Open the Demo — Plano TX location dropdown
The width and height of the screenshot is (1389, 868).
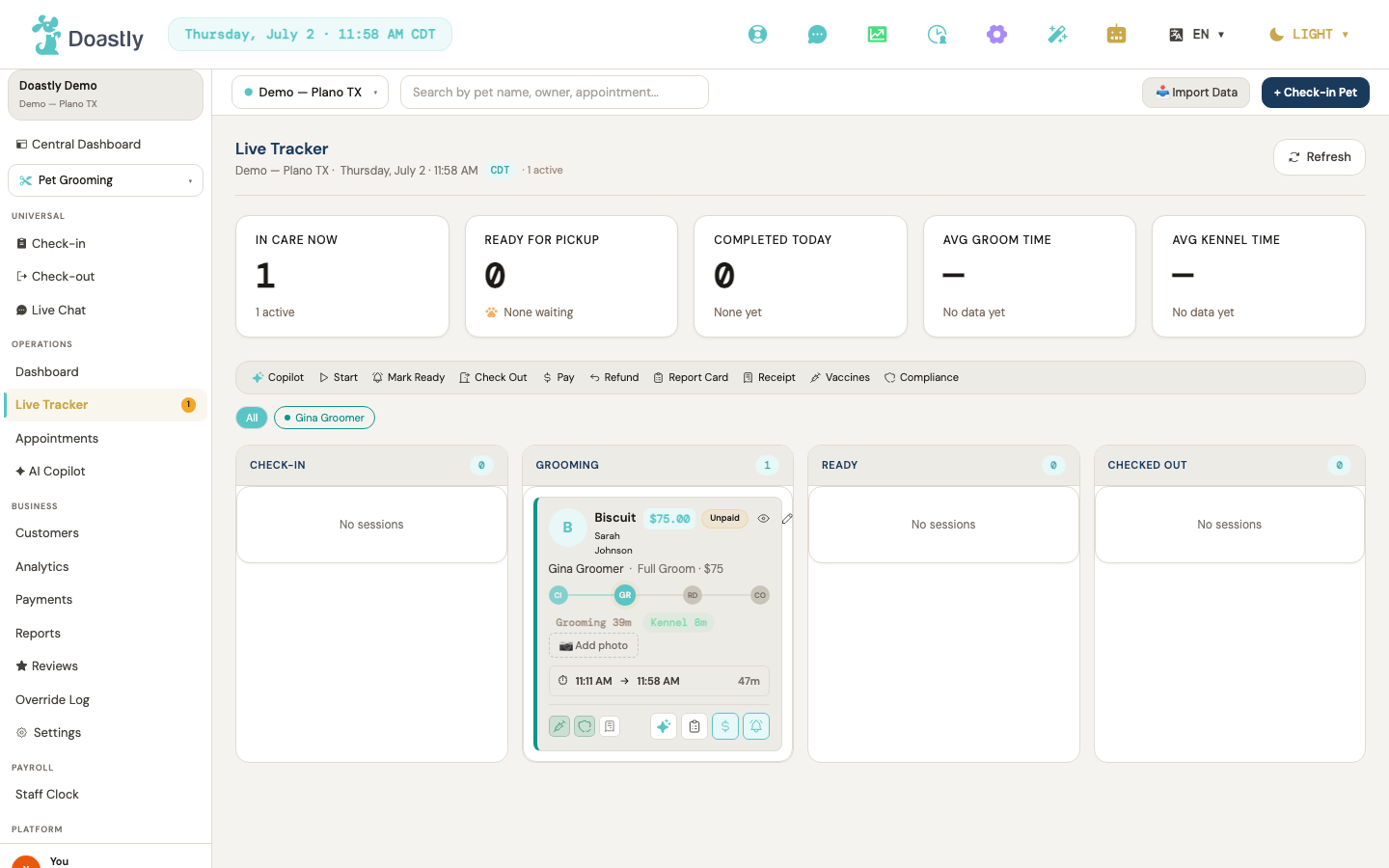click(x=310, y=93)
